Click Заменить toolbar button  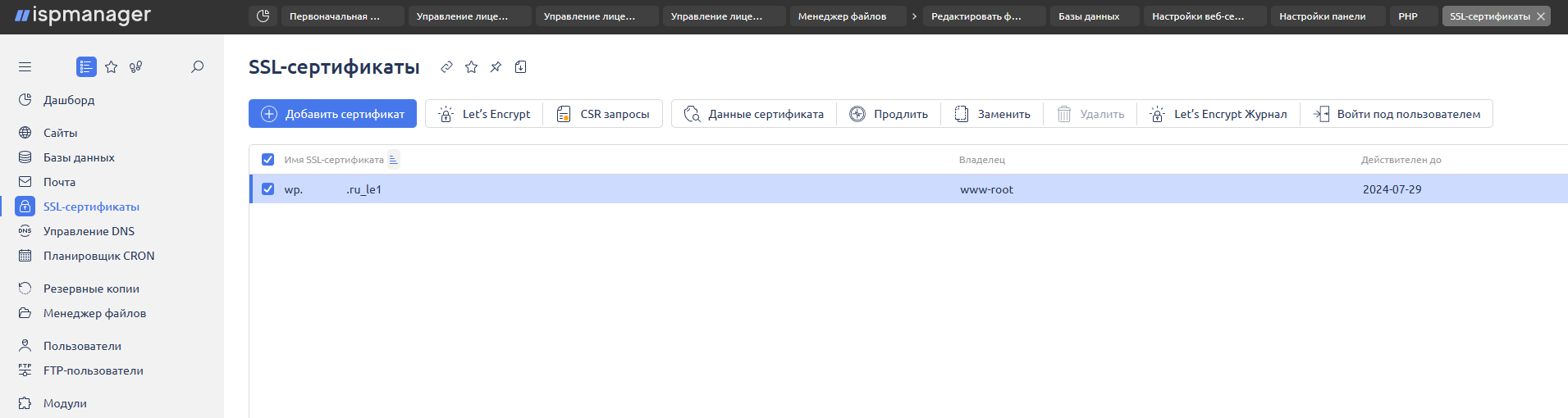(992, 114)
